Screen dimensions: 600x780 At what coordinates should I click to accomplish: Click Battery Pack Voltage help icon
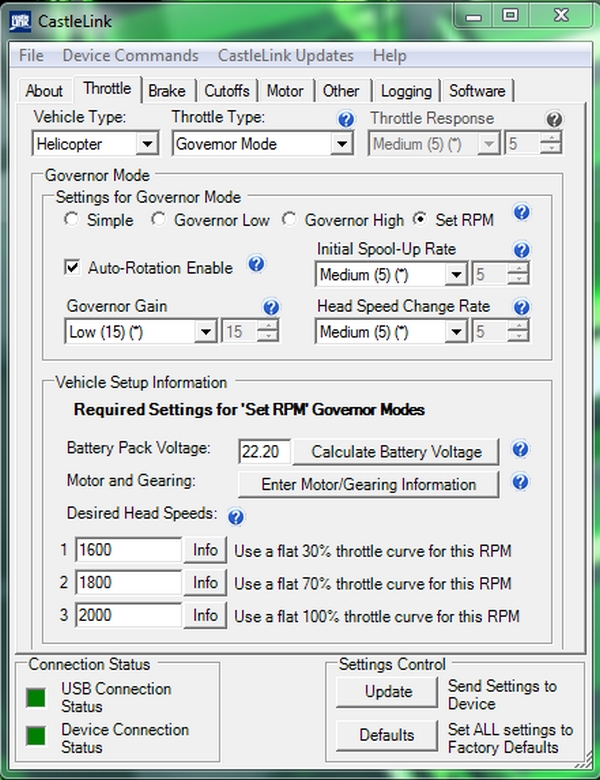pyautogui.click(x=520, y=449)
